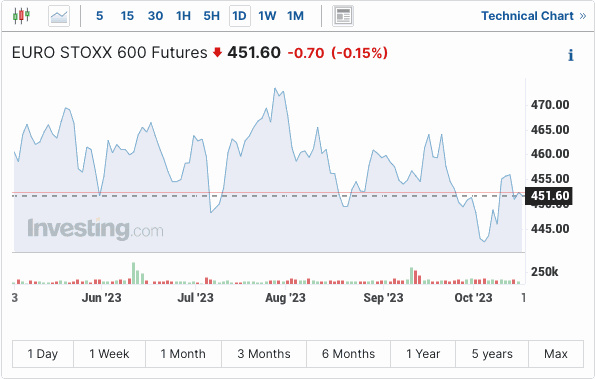Select the 15 minute interval
595x379 pixels.
coord(127,16)
